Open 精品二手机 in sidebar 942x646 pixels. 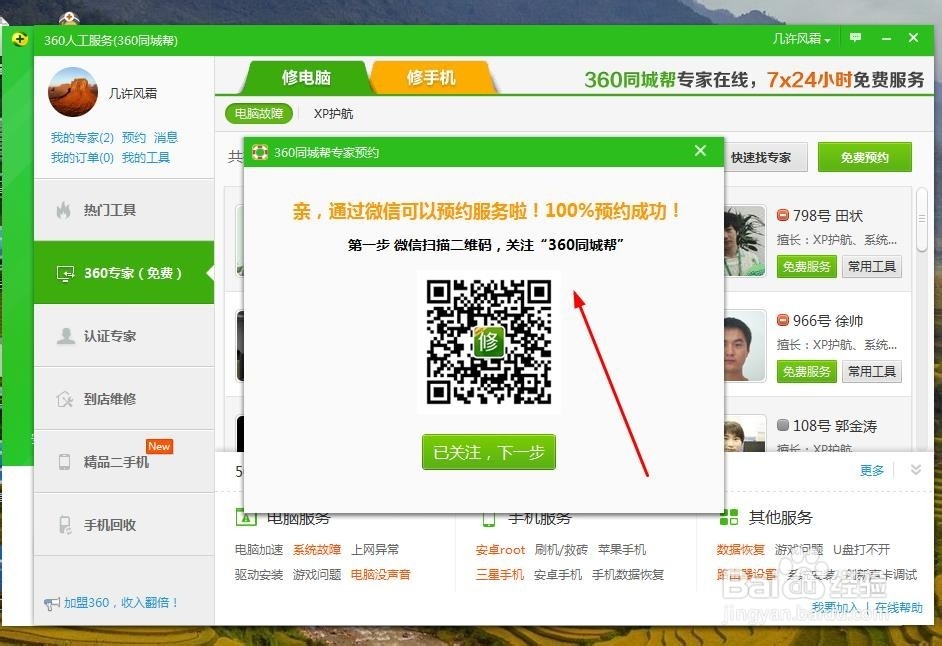[x=124, y=462]
